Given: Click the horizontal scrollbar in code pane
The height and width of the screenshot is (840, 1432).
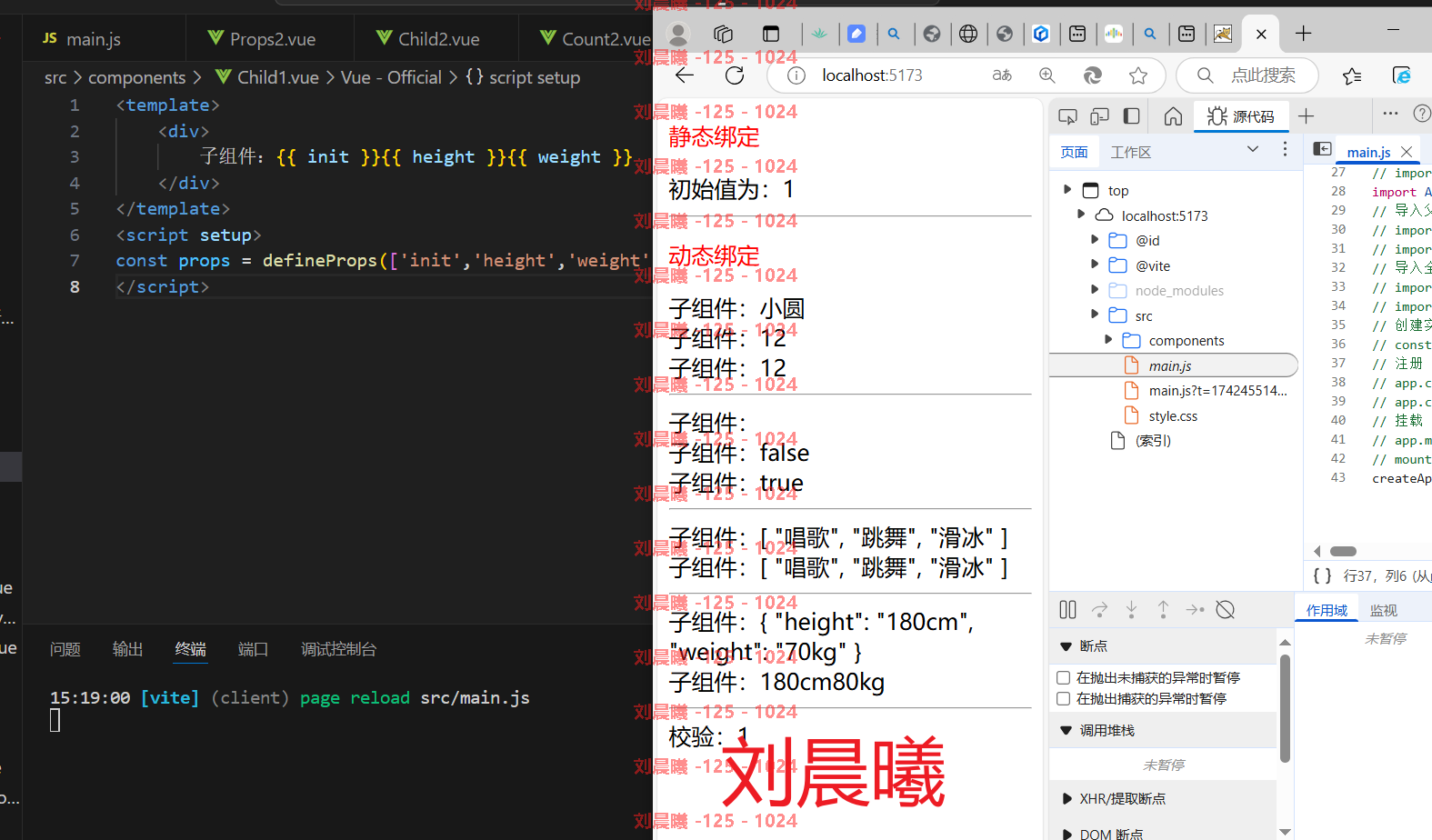Looking at the screenshot, I should 1343,551.
